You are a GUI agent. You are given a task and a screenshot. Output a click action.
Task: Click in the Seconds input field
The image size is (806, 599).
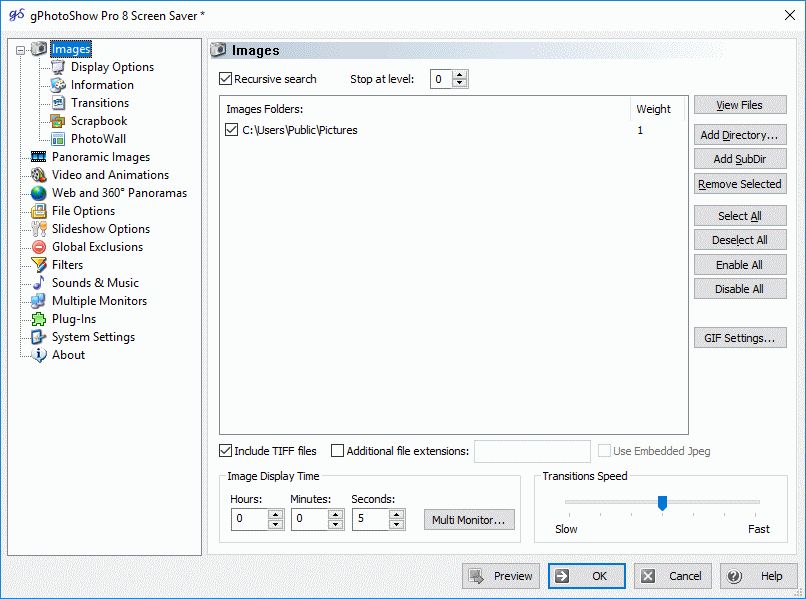[370, 519]
